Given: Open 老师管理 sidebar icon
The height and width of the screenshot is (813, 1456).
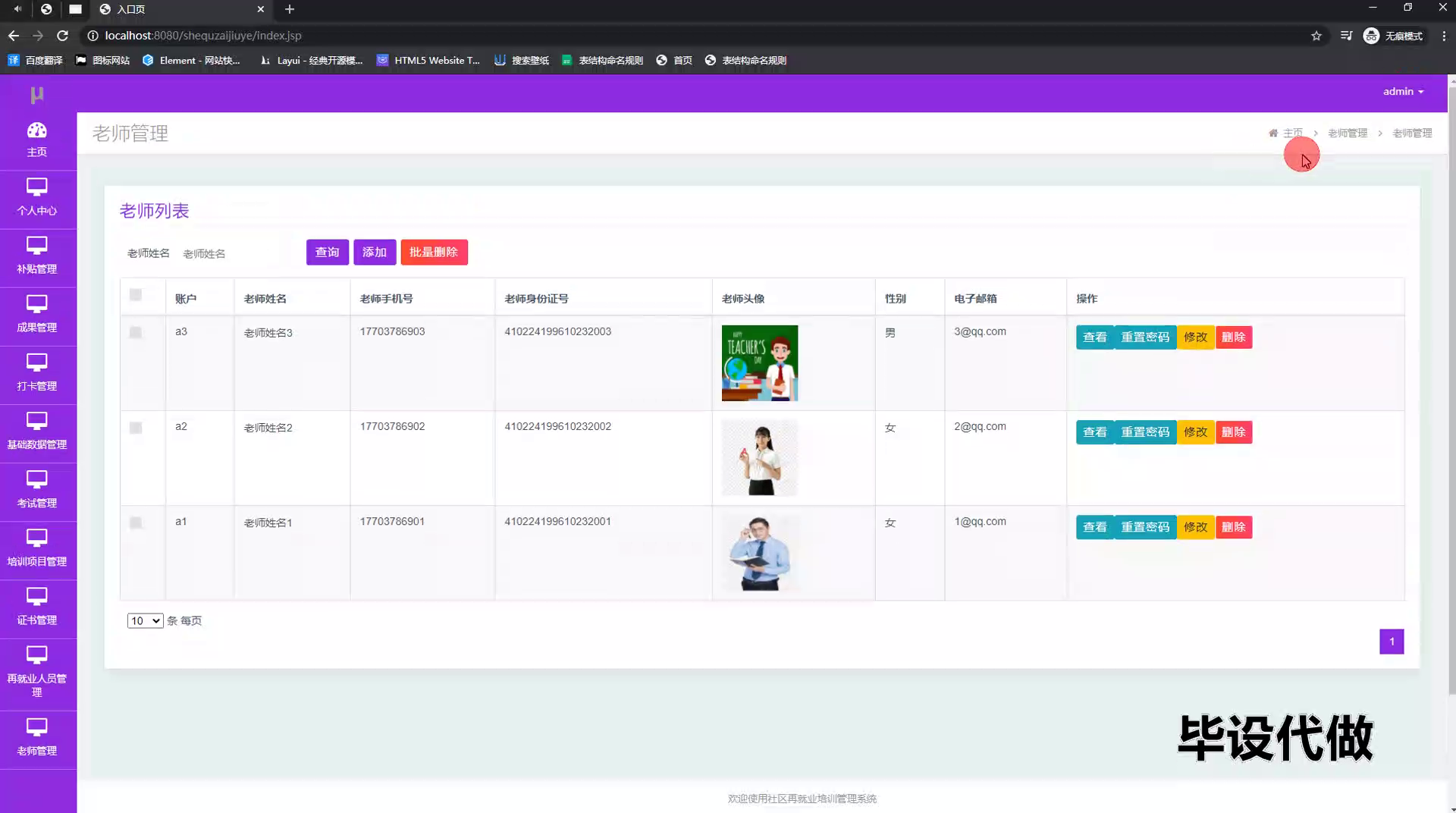Looking at the screenshot, I should [36, 727].
